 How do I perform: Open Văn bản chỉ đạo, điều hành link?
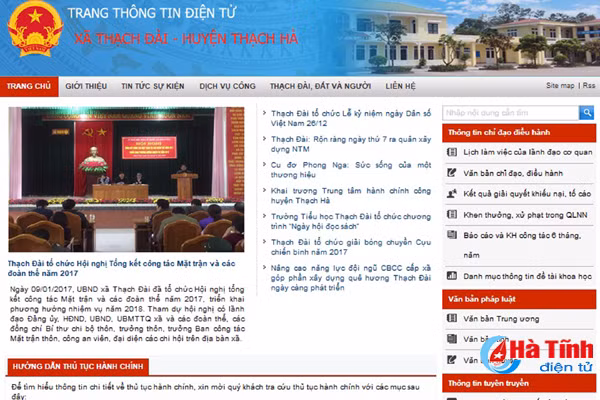coord(513,173)
